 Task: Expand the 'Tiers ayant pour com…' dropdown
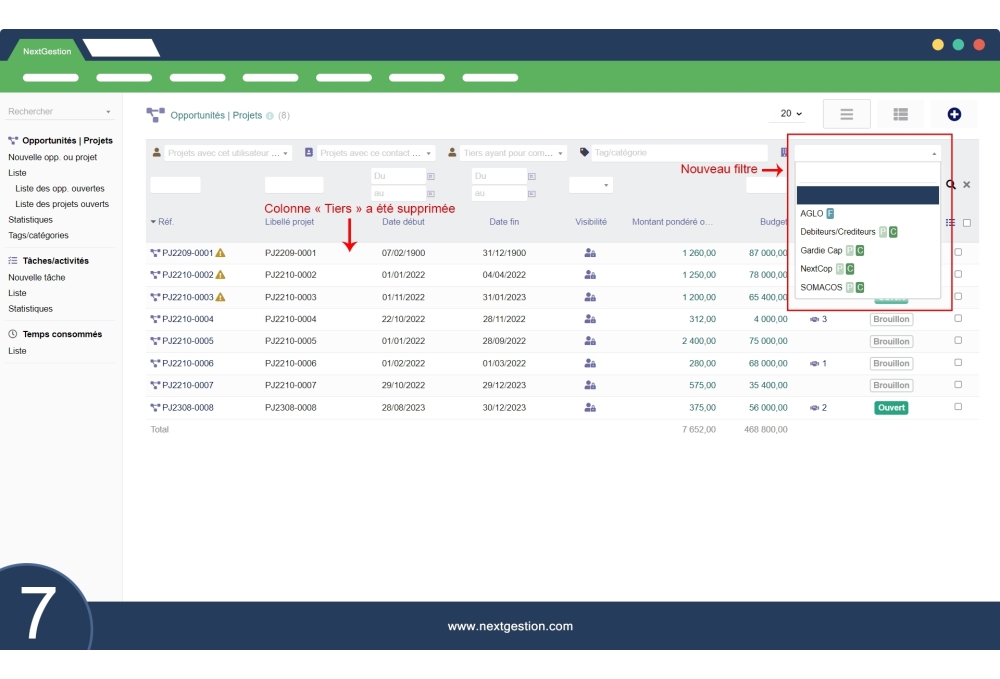click(510, 153)
